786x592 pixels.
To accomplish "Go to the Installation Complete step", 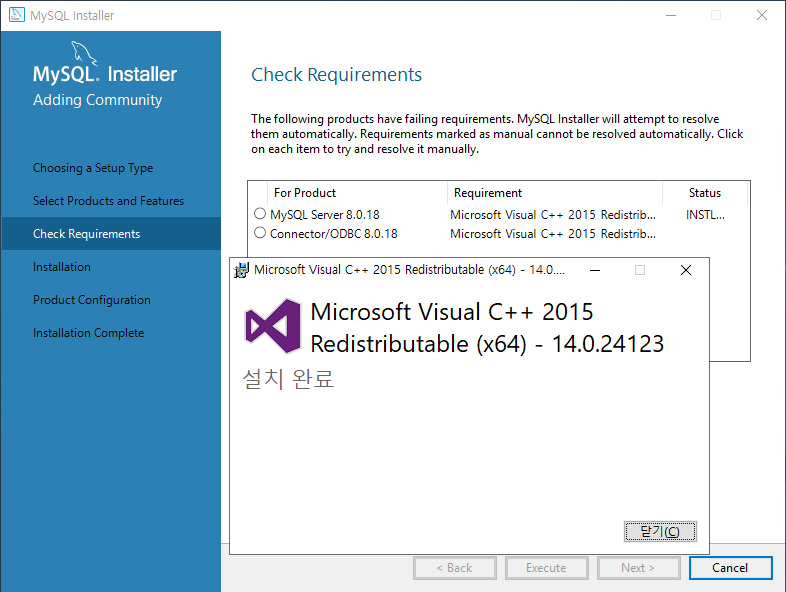I will point(89,333).
